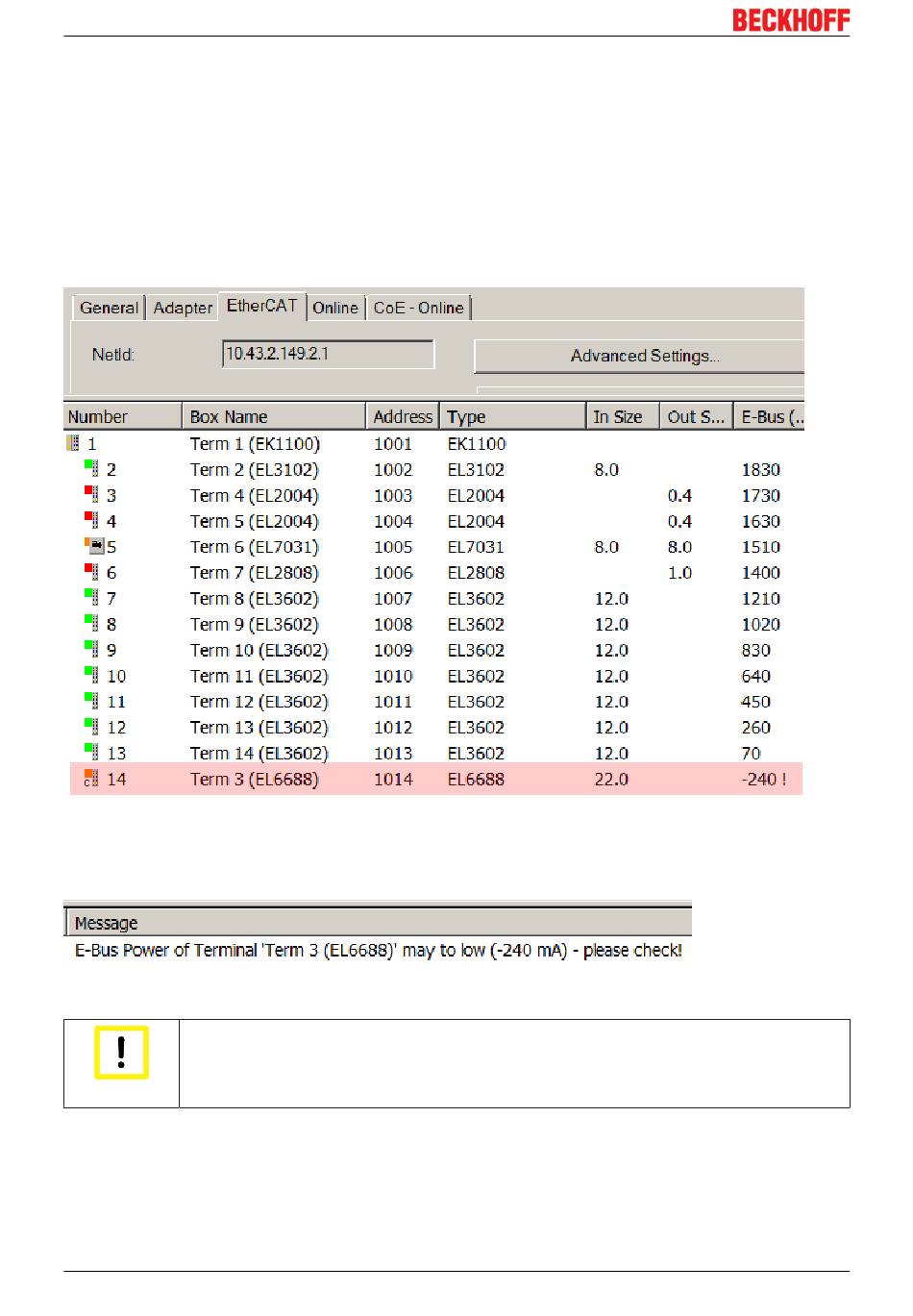The height and width of the screenshot is (1316, 913).
Task: Select the Term 12 (EL3602) row
Action: coord(435,702)
